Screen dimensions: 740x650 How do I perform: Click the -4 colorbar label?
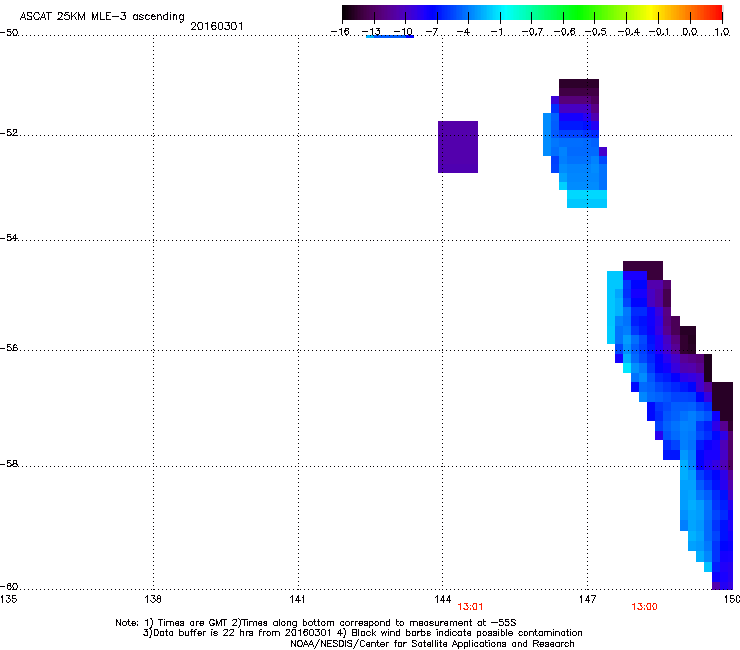pos(463,32)
